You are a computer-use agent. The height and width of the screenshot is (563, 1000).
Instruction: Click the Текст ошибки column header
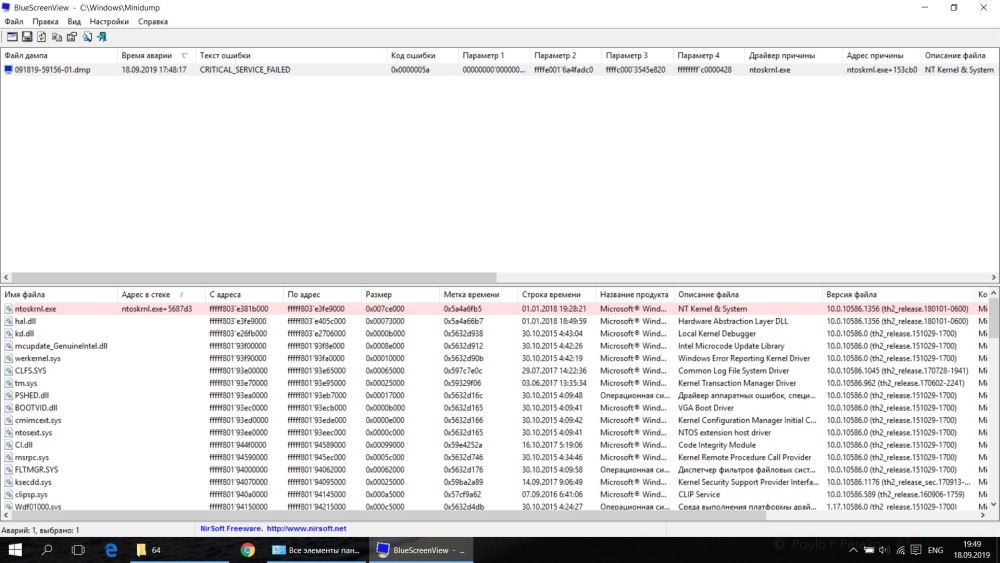point(291,55)
